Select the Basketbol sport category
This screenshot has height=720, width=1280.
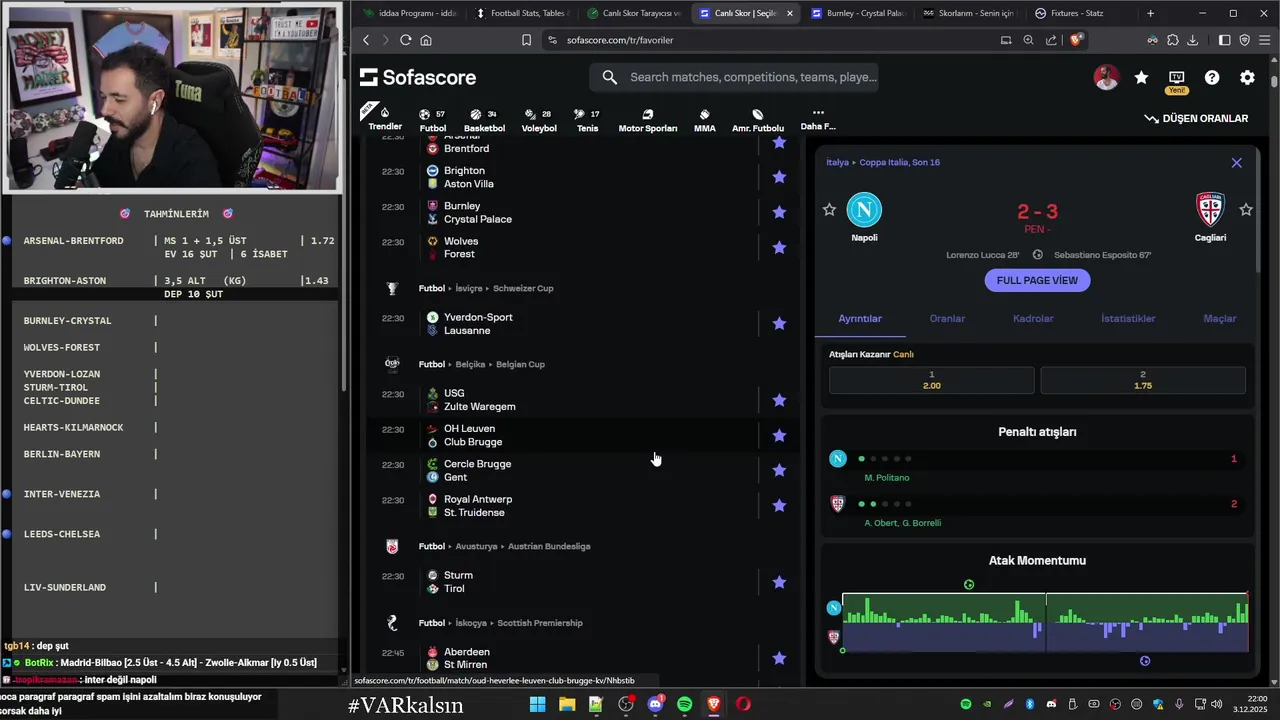484,120
